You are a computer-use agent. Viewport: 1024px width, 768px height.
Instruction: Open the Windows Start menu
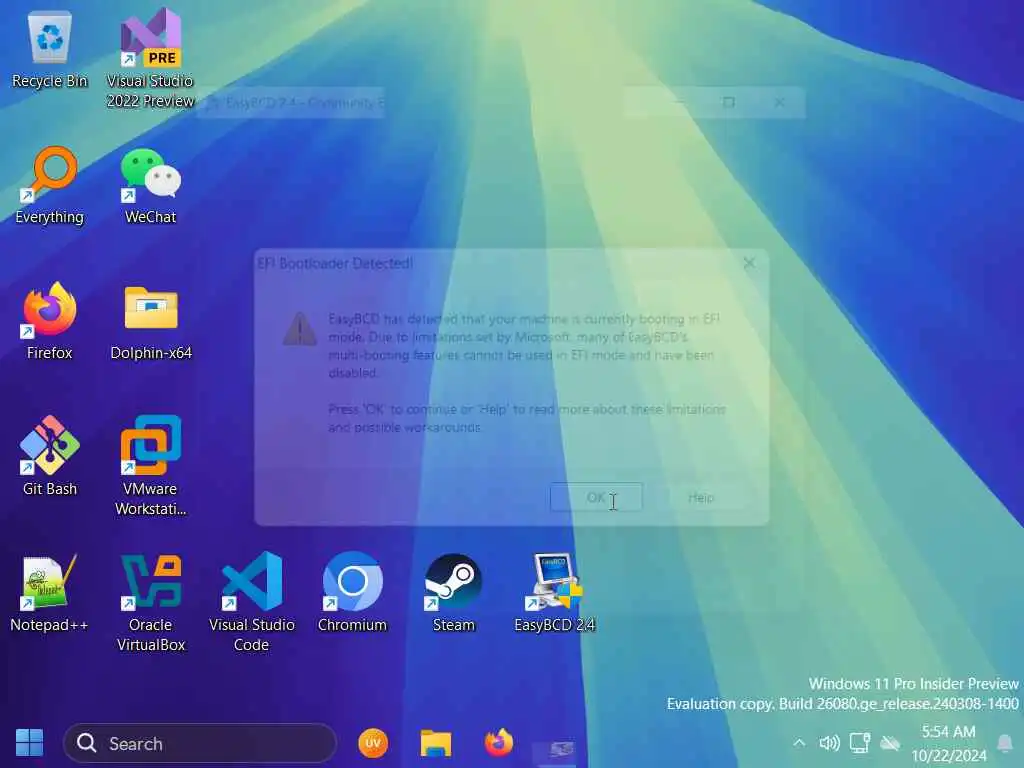pyautogui.click(x=29, y=743)
